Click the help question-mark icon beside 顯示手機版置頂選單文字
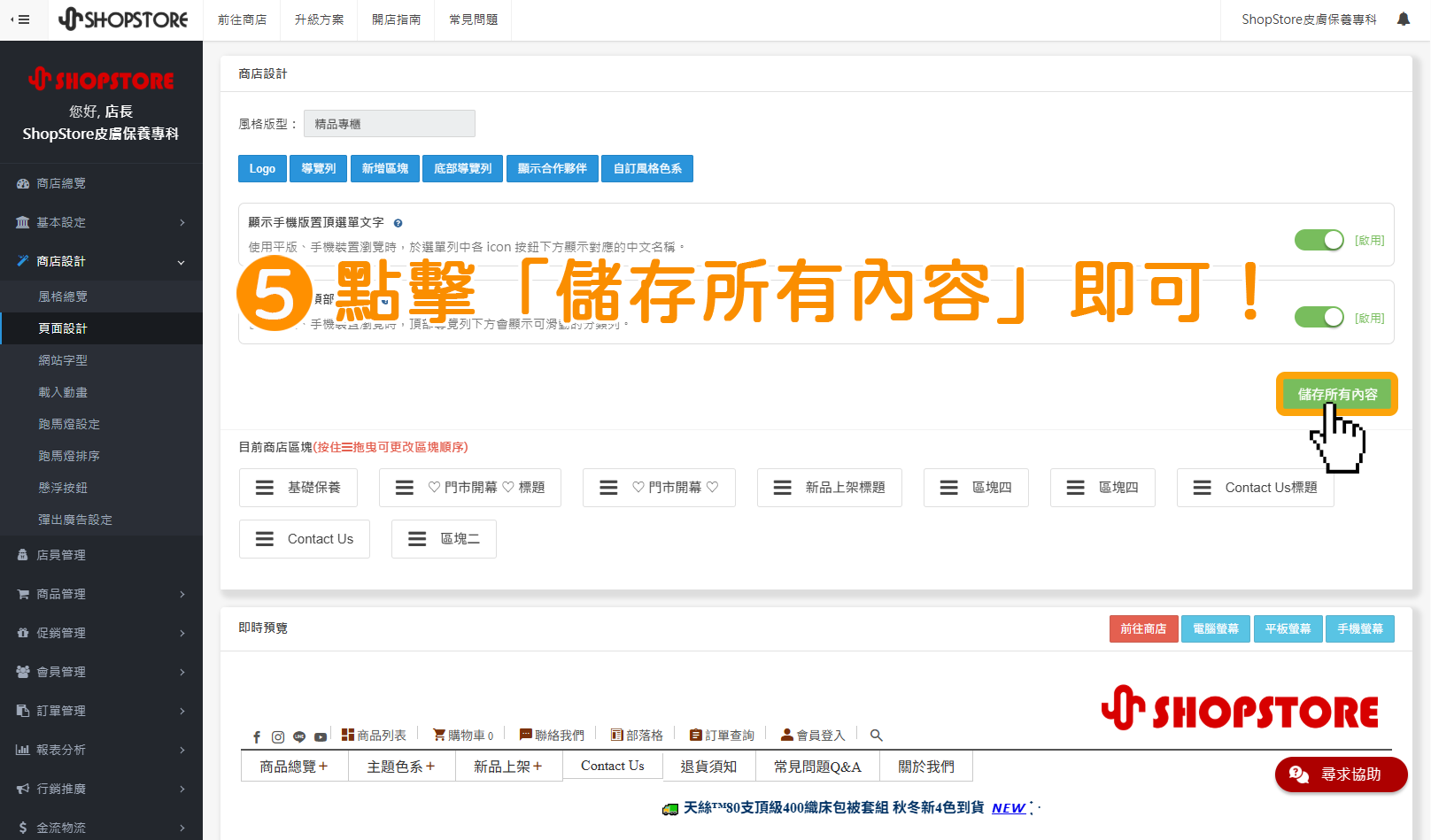Viewport: 1431px width, 840px height. pyautogui.click(x=398, y=223)
